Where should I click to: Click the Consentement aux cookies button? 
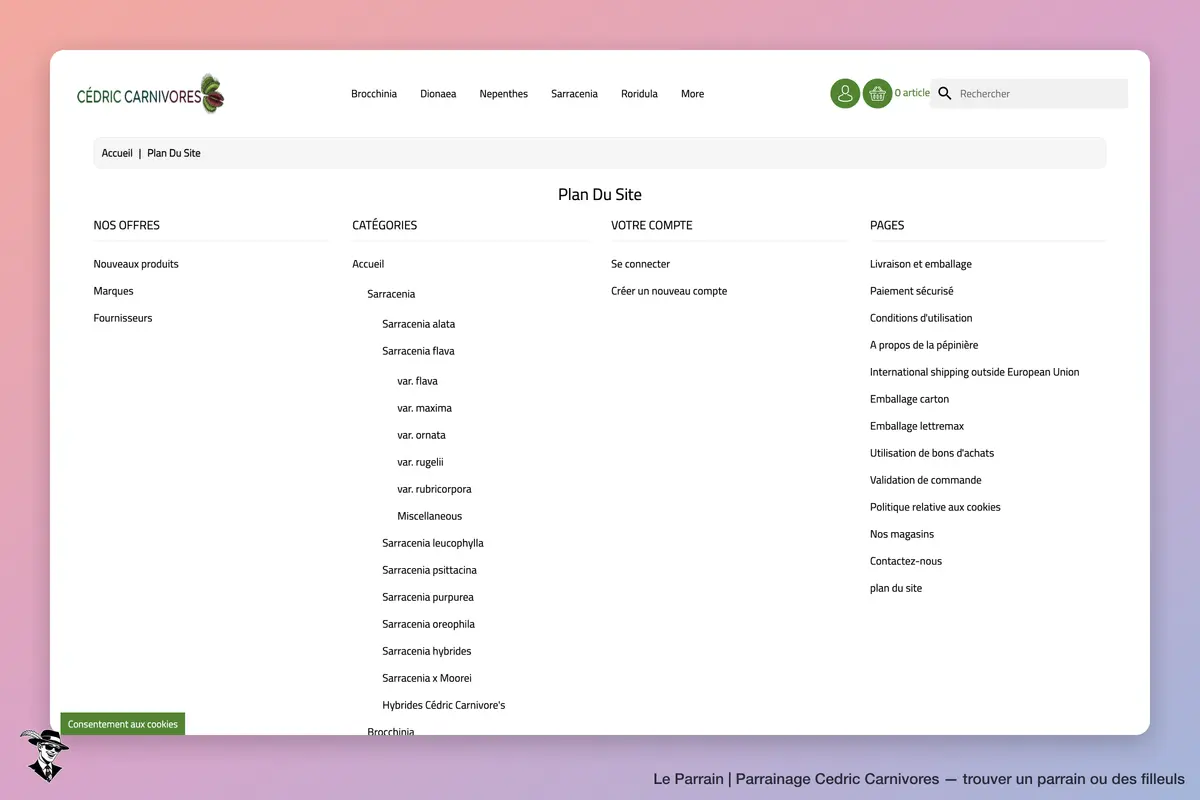(x=123, y=724)
